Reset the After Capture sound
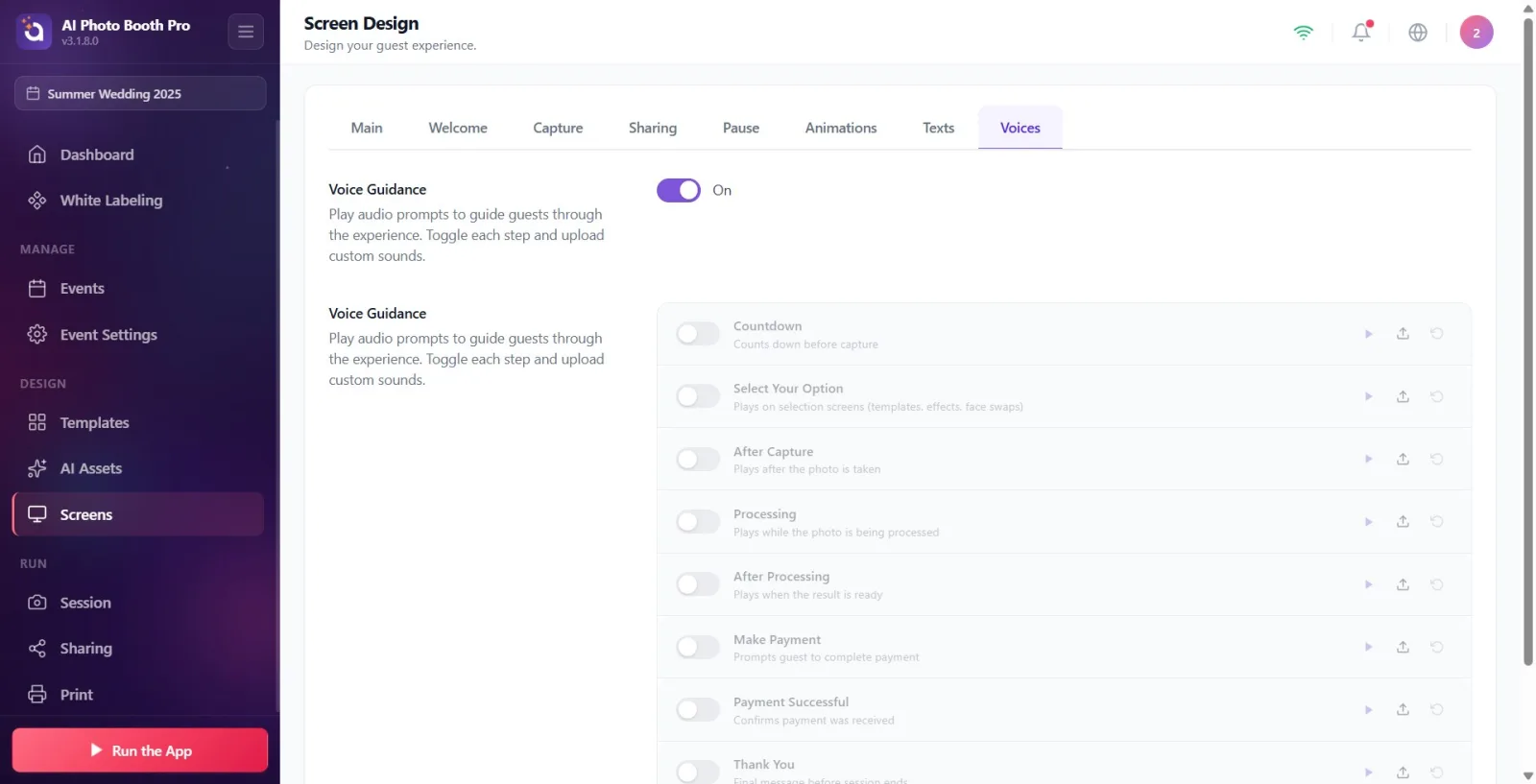 (x=1437, y=459)
